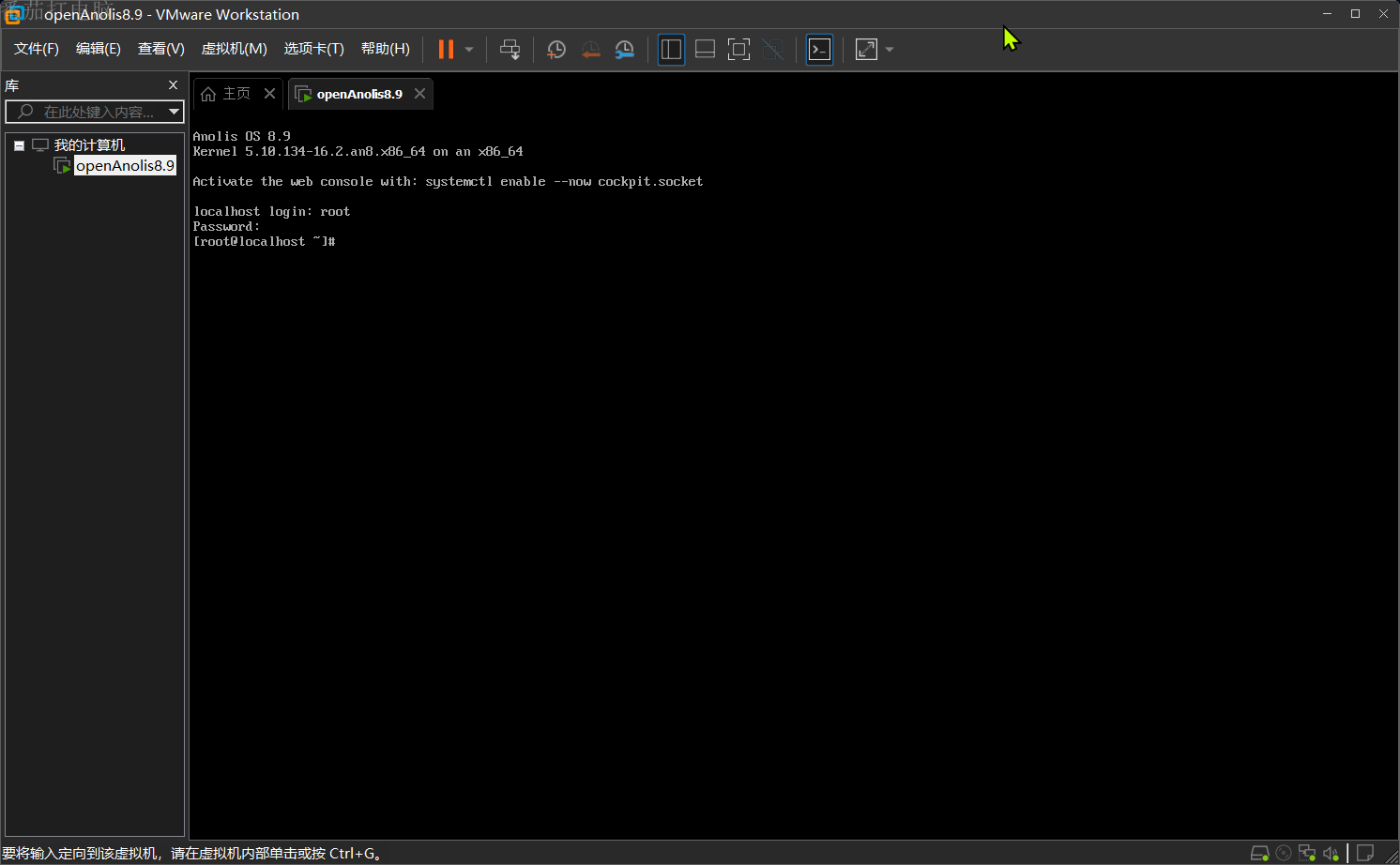Minimize the VMware Workstation window
Image resolution: width=1400 pixels, height=865 pixels.
click(1327, 13)
